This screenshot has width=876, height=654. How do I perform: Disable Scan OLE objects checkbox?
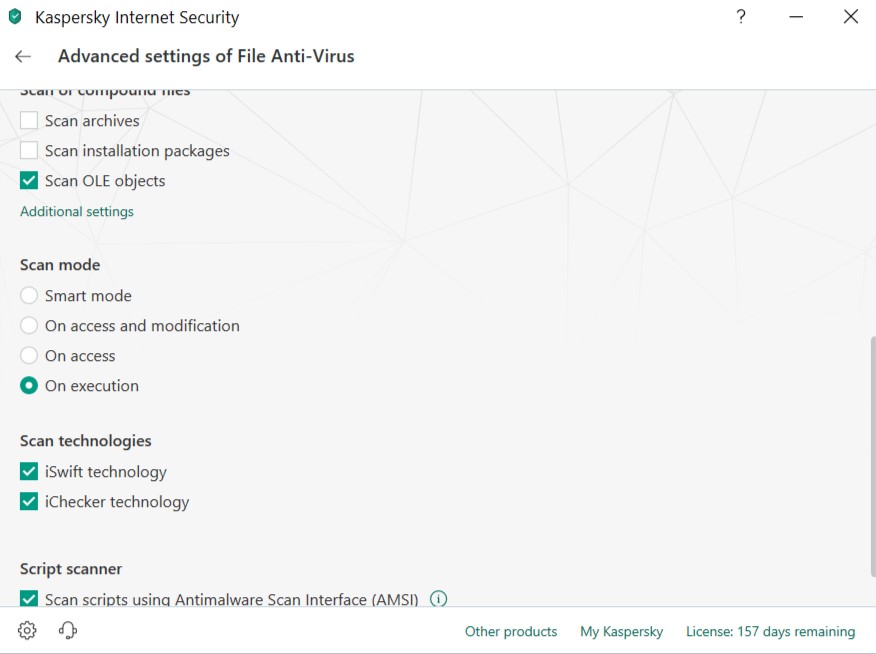(x=29, y=181)
